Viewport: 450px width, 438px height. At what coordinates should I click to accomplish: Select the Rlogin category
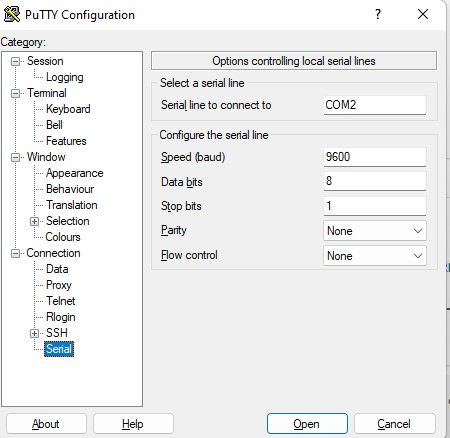click(x=61, y=317)
